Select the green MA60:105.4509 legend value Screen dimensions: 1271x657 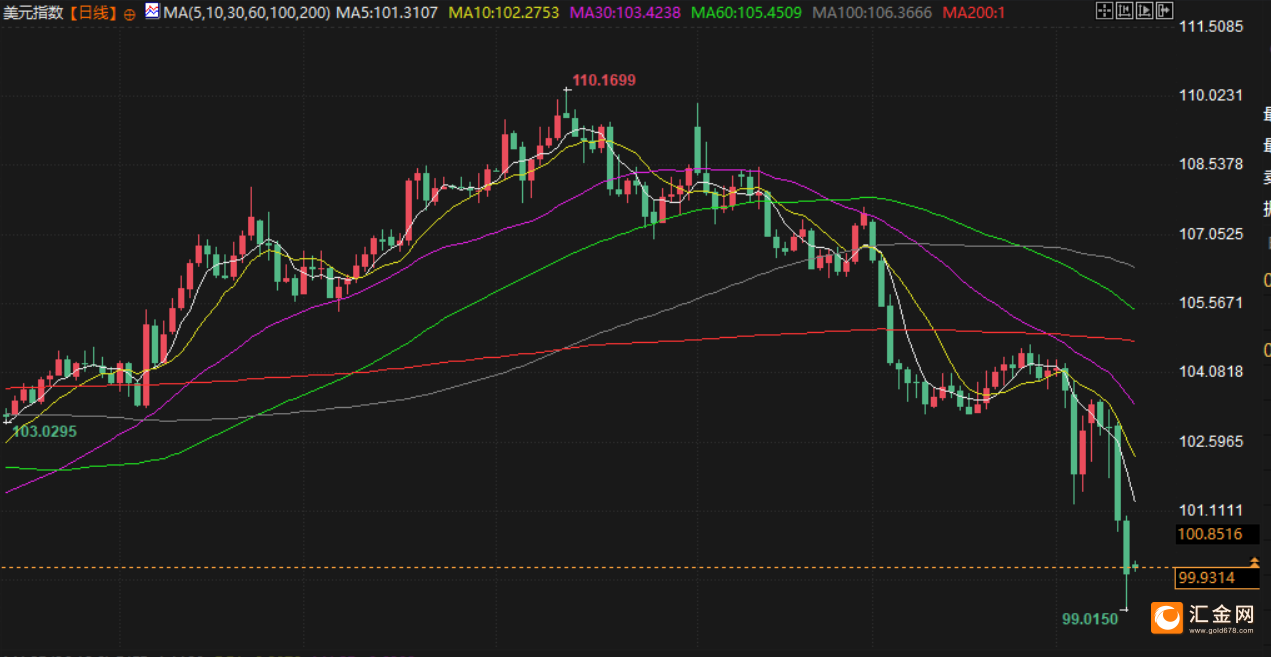[x=747, y=13]
